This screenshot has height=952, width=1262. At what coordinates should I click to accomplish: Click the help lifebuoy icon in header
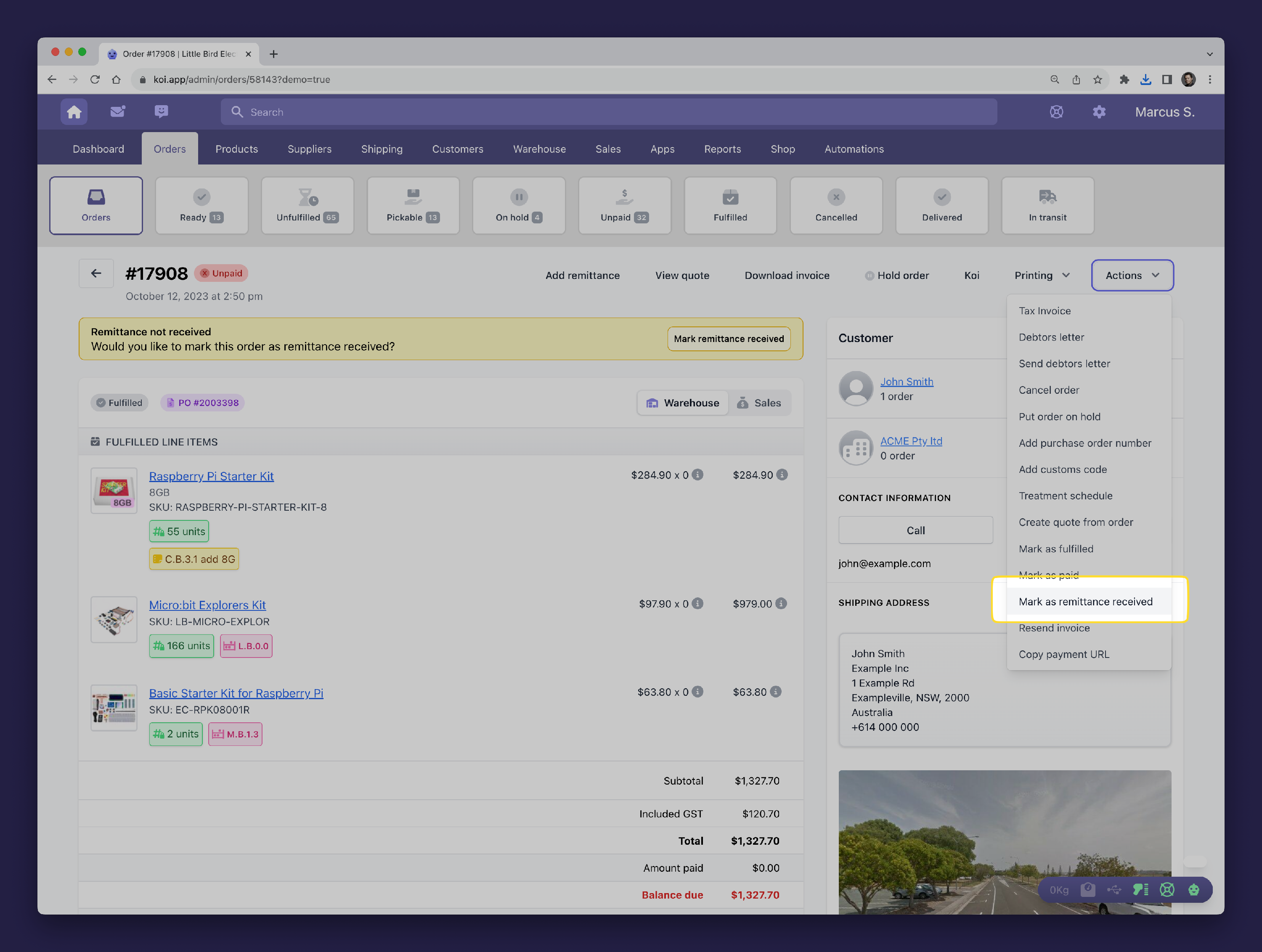coord(1056,112)
